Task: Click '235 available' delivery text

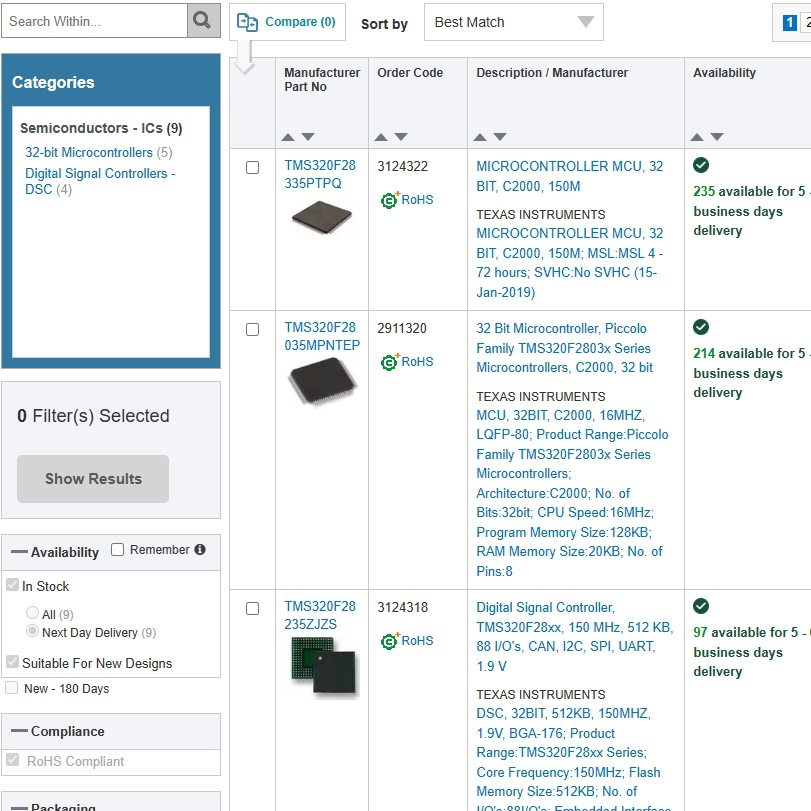Action: pos(750,211)
